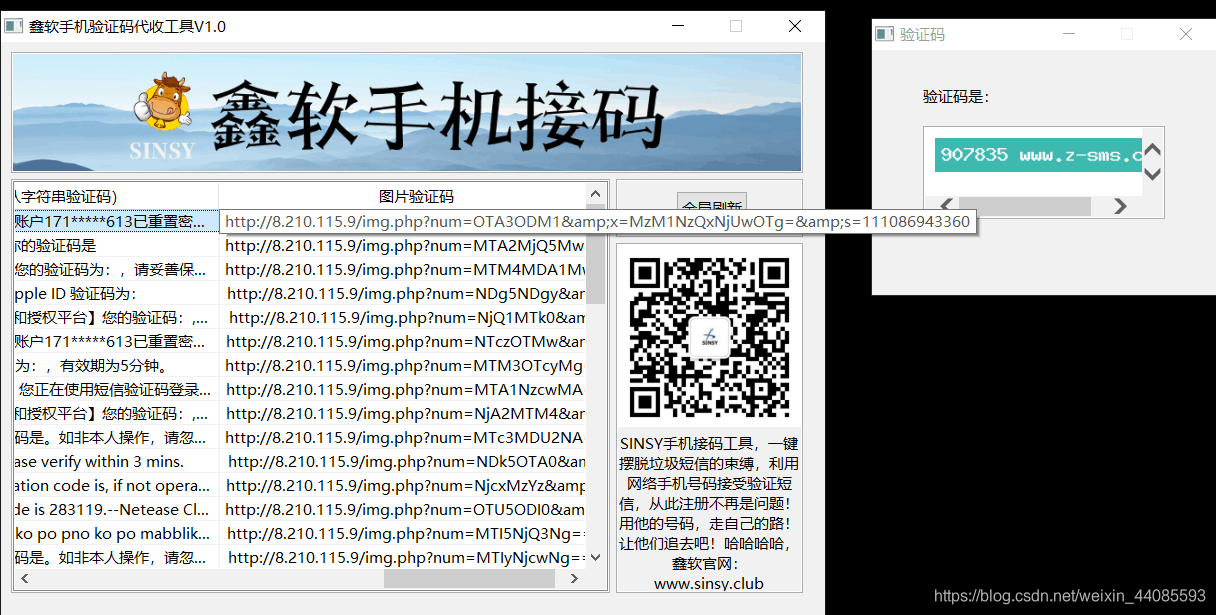Image resolution: width=1216 pixels, height=615 pixels.
Task: Click the cell ko po pno ko po mabblik
Action: click(x=116, y=533)
